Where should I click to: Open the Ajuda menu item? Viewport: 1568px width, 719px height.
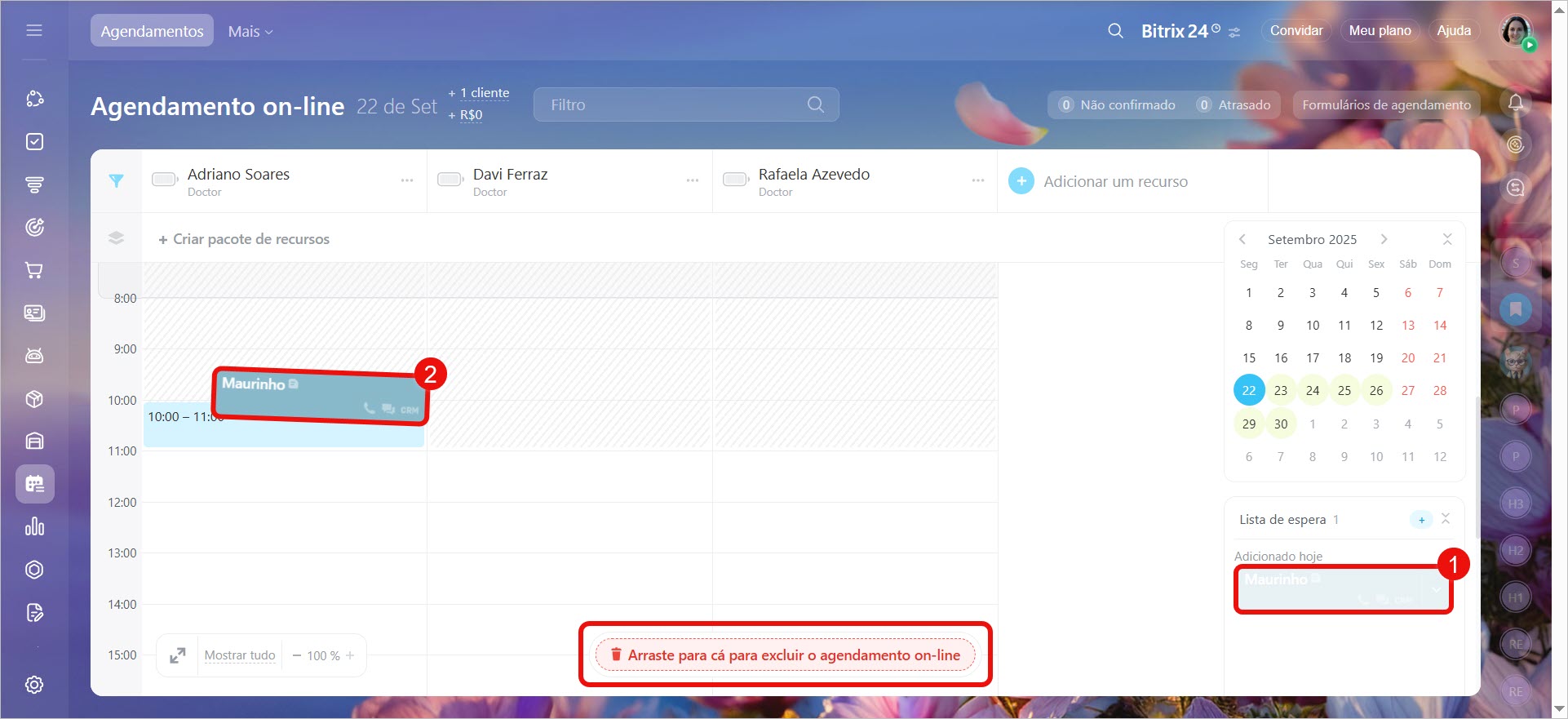tap(1453, 31)
